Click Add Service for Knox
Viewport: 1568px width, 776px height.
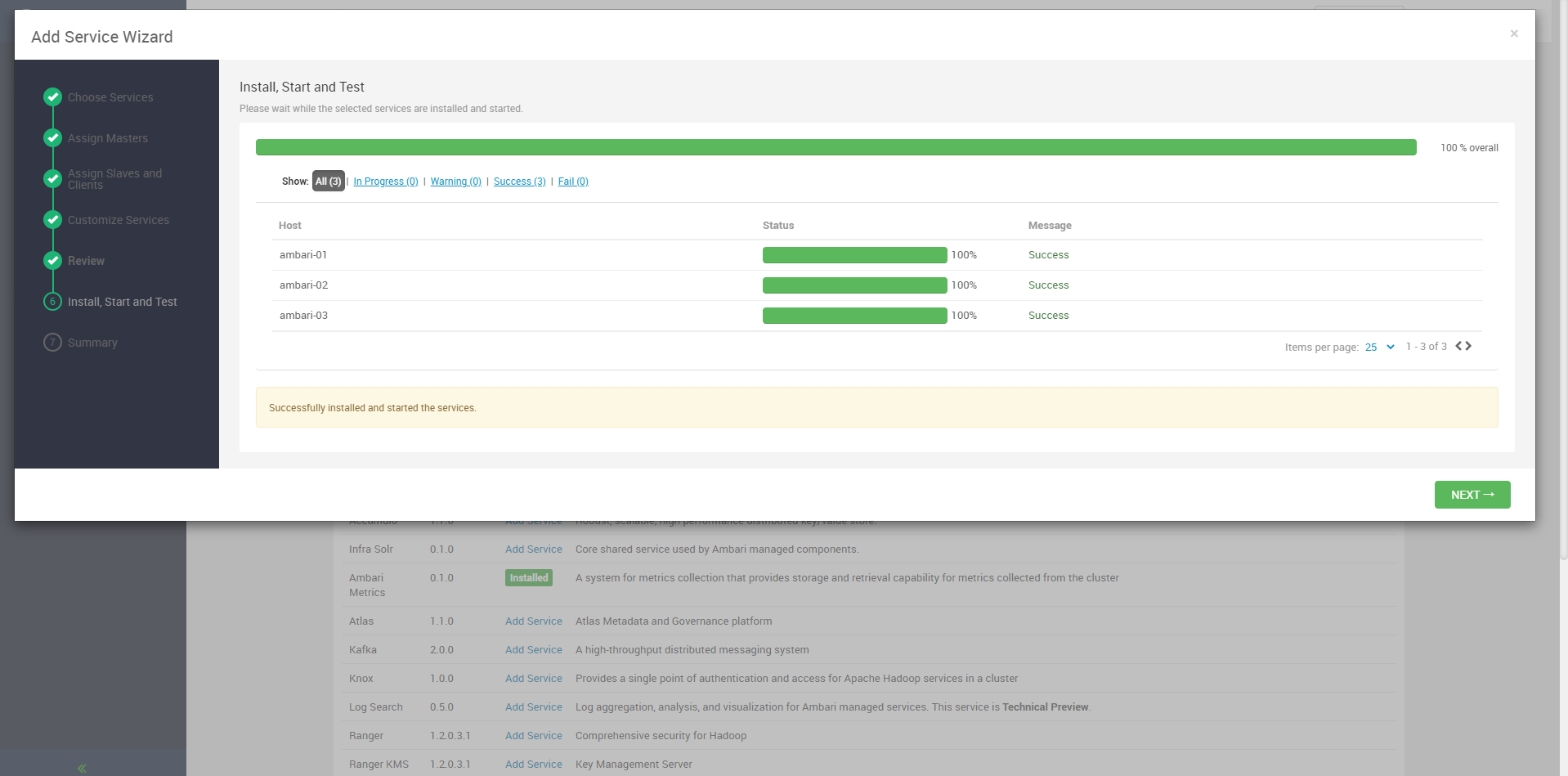(x=534, y=679)
